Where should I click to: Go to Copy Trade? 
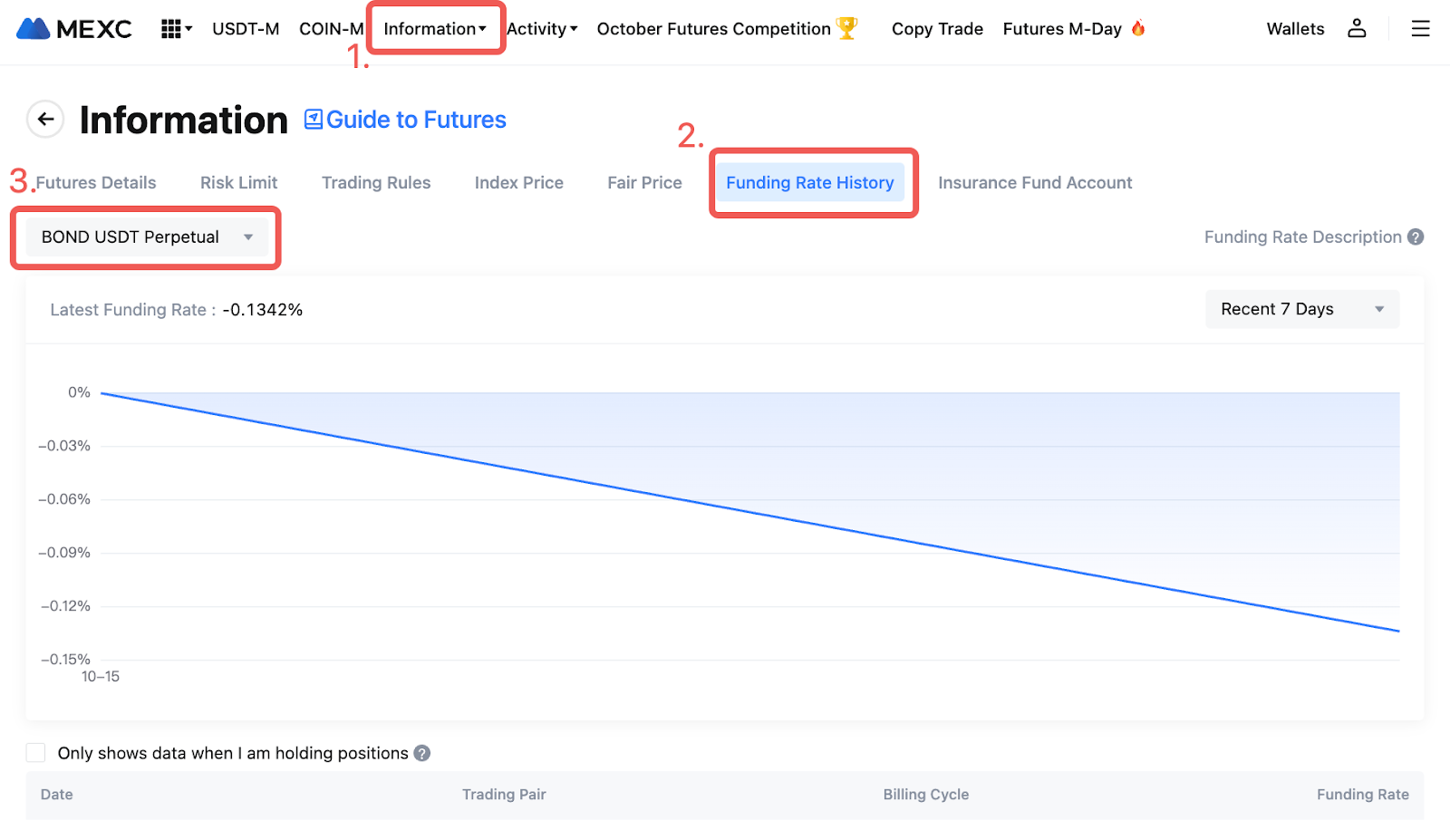(937, 29)
